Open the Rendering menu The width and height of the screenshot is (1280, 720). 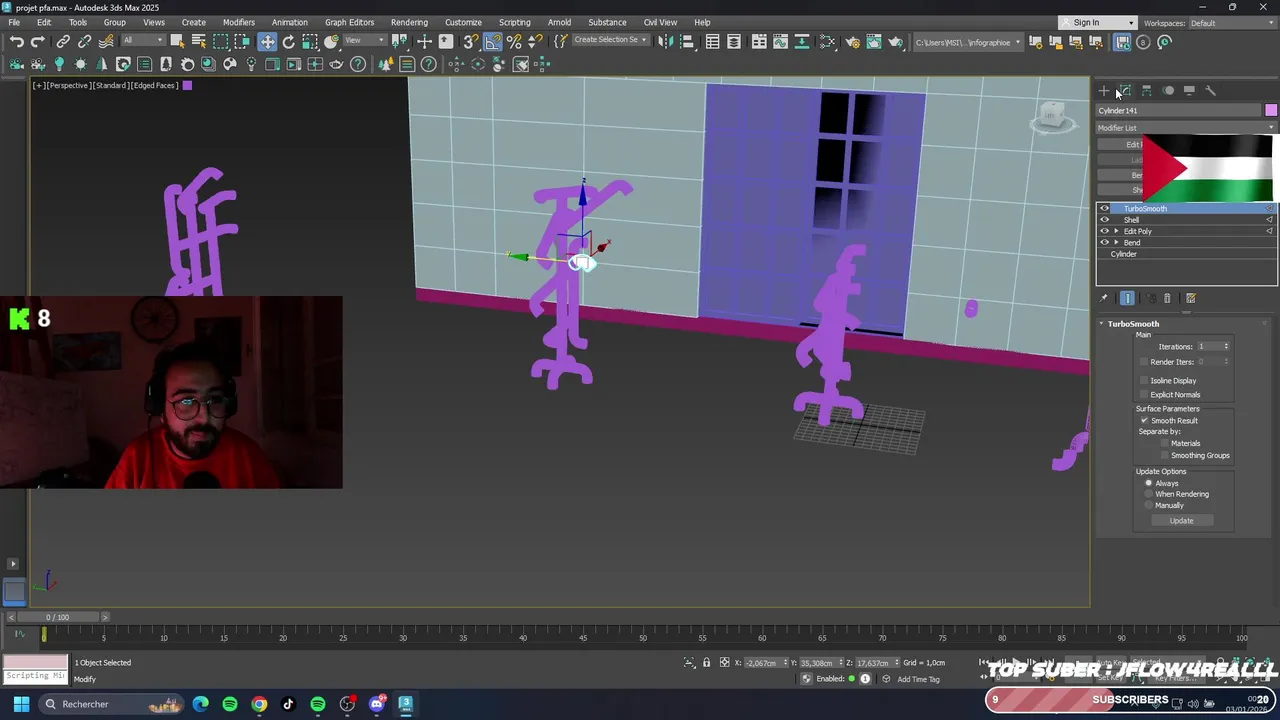(x=409, y=22)
